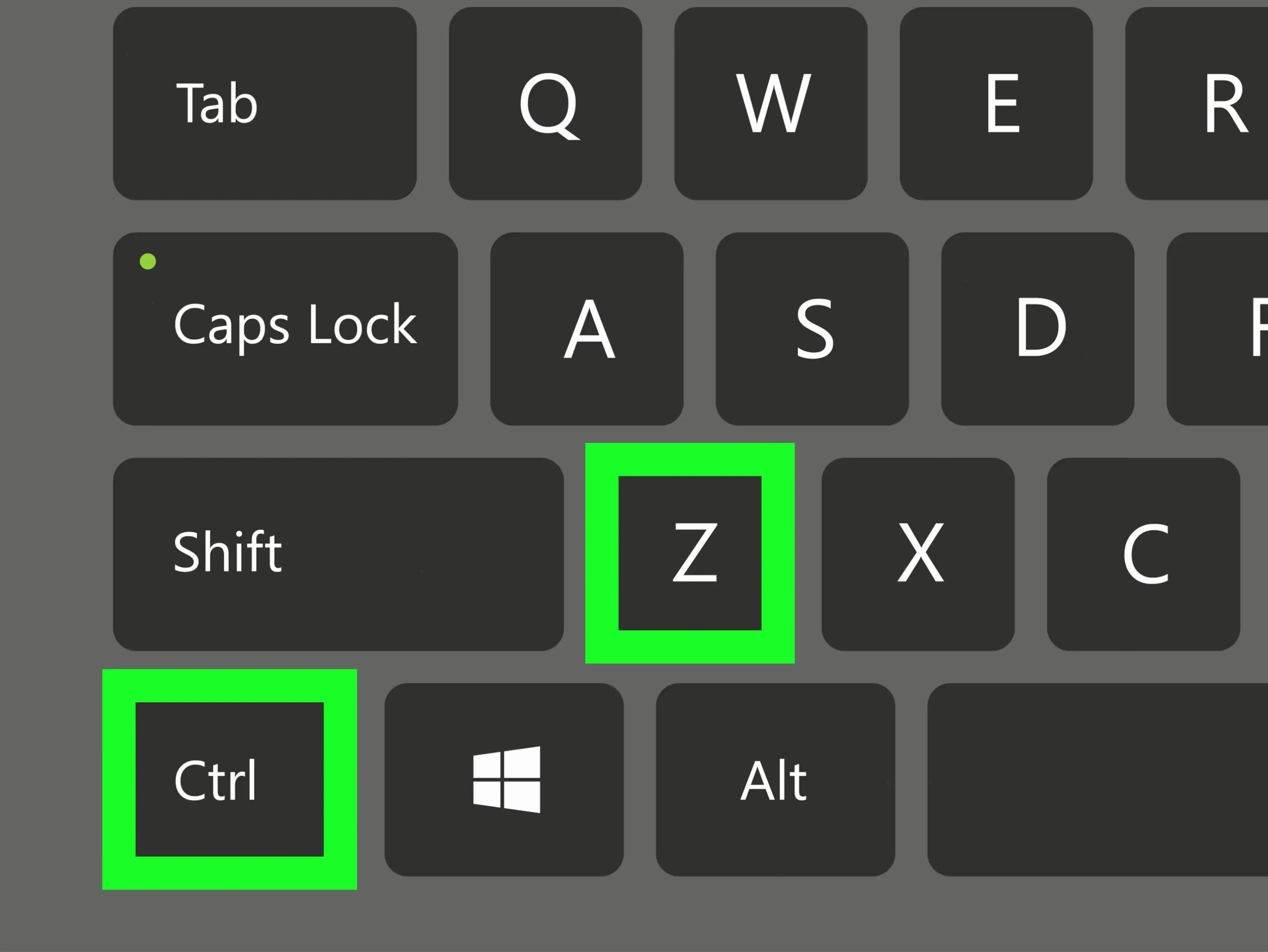Tap the partially visible R key
Image resolution: width=1268 pixels, height=952 pixels.
(1197, 103)
